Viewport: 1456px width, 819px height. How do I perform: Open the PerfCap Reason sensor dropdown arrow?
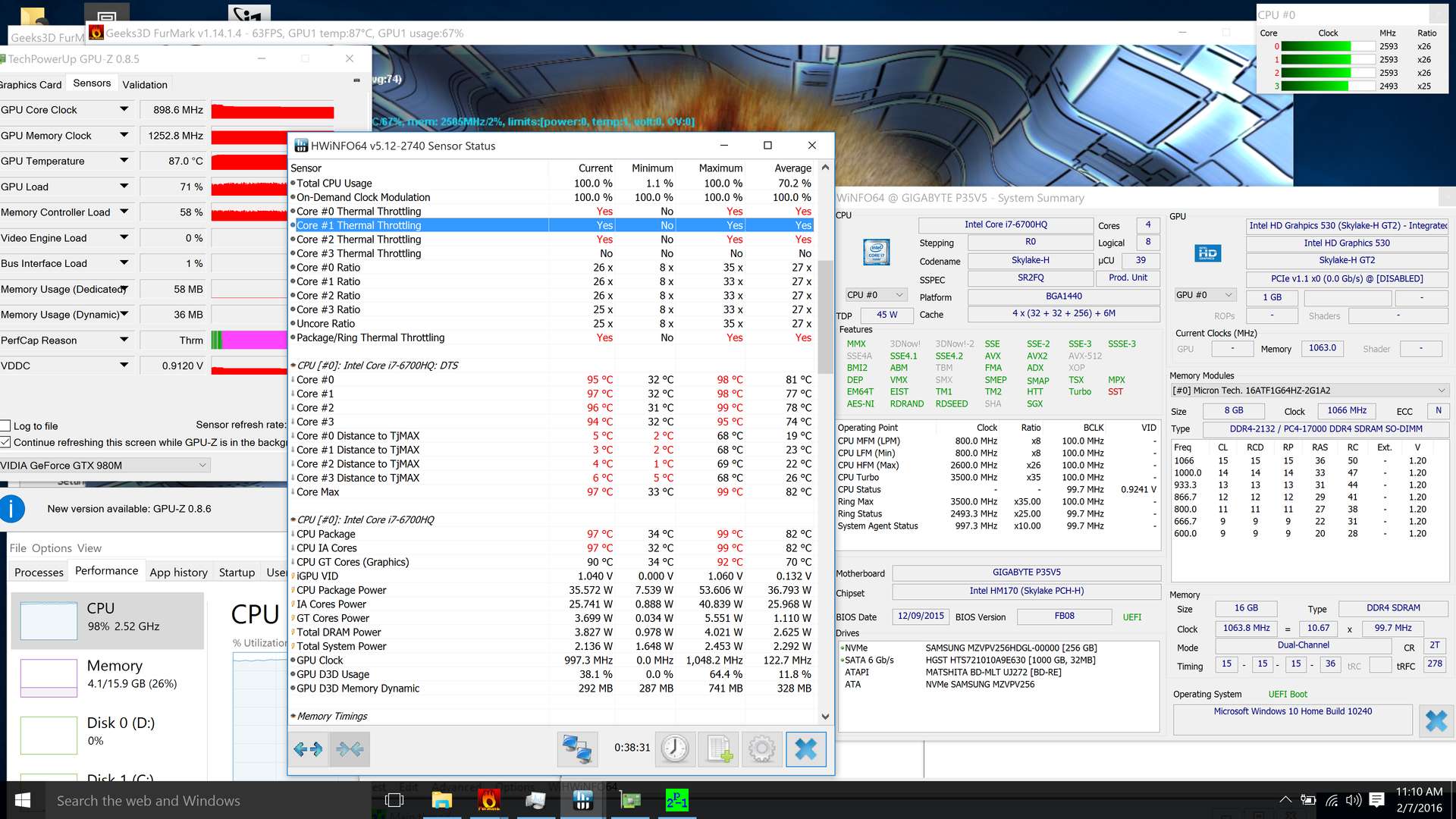pyautogui.click(x=124, y=340)
